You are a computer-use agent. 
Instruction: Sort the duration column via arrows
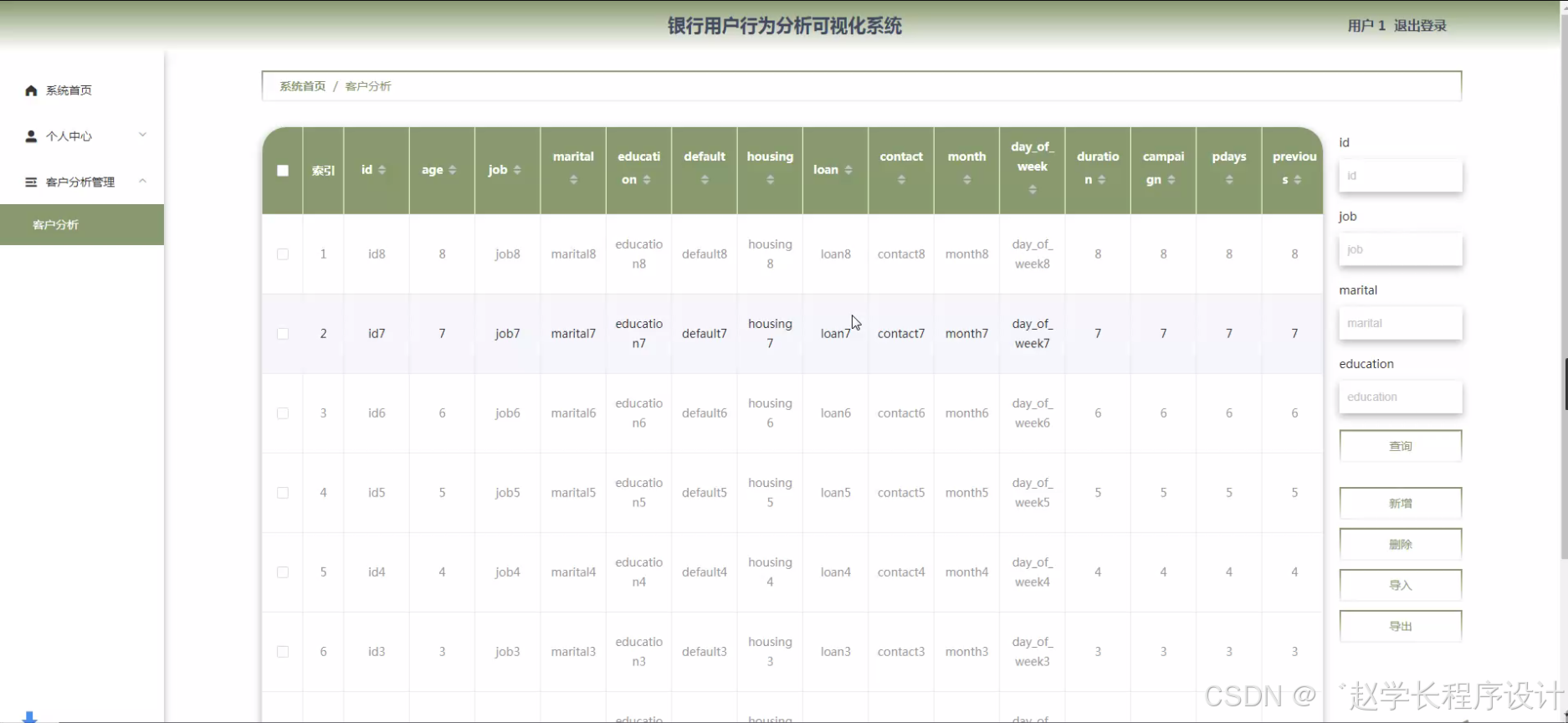tap(1102, 180)
